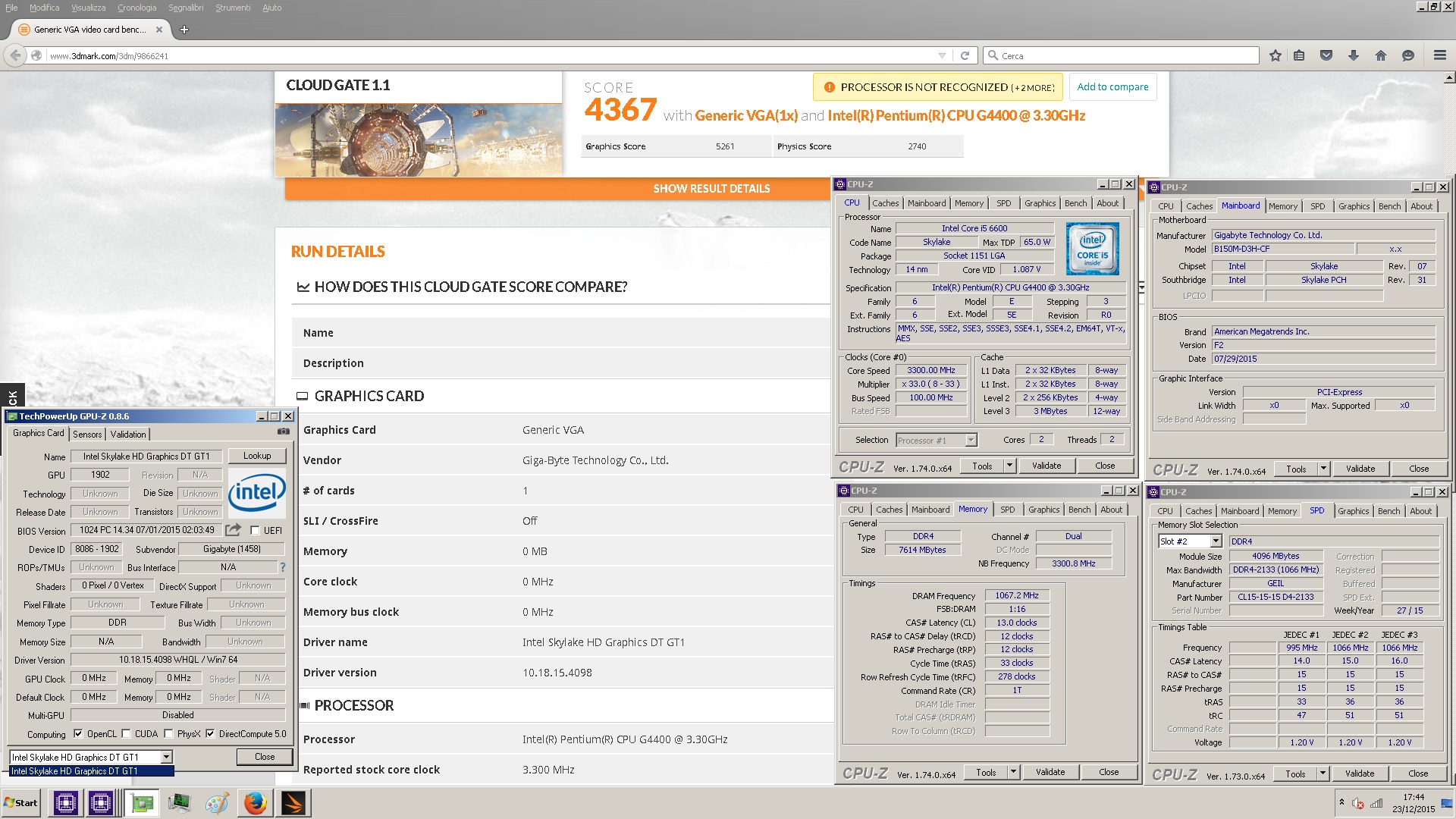
Task: Toggle the OpenCL checkbox
Action: pos(77,733)
